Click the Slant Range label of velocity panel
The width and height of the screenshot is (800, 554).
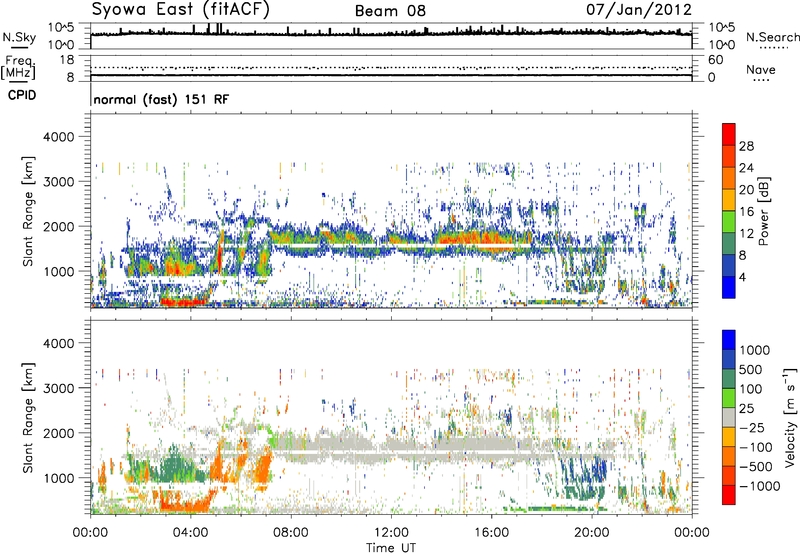(x=28, y=417)
